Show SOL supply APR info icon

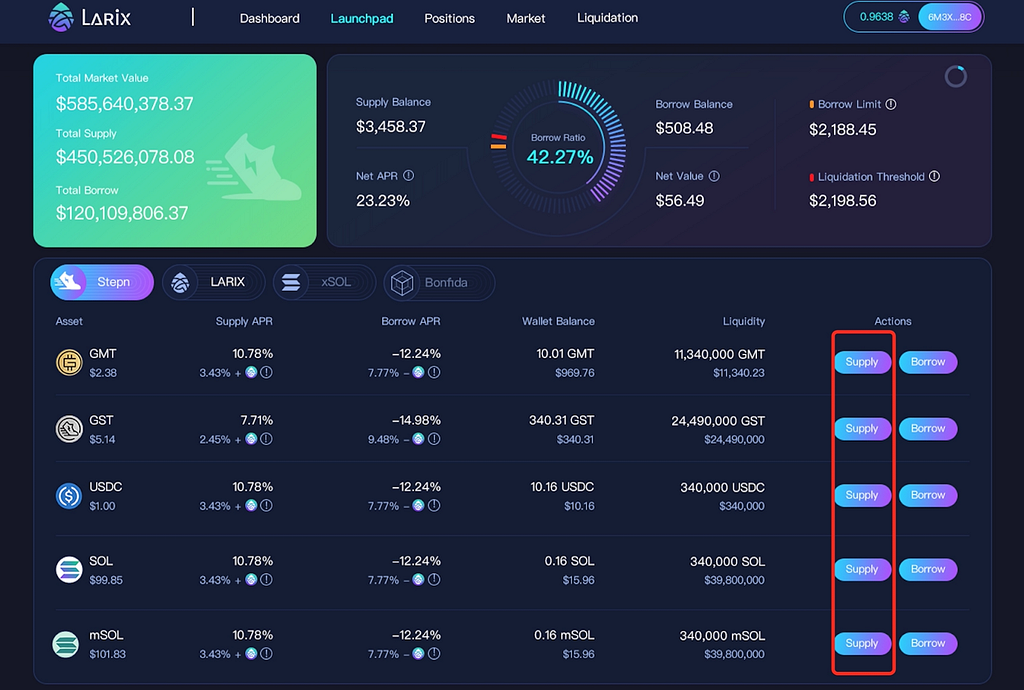coord(266,580)
